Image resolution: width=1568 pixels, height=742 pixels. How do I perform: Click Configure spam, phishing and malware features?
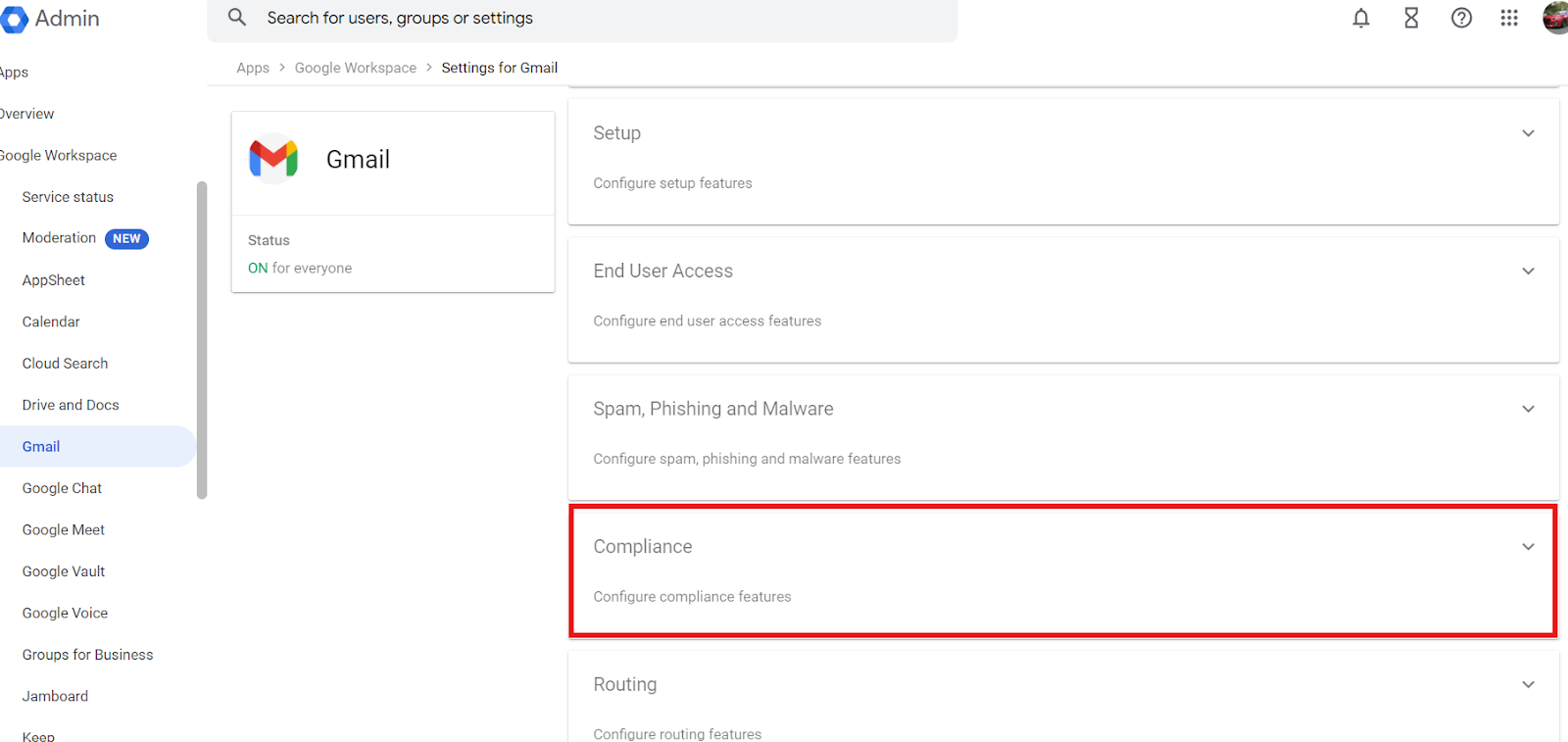point(747,459)
